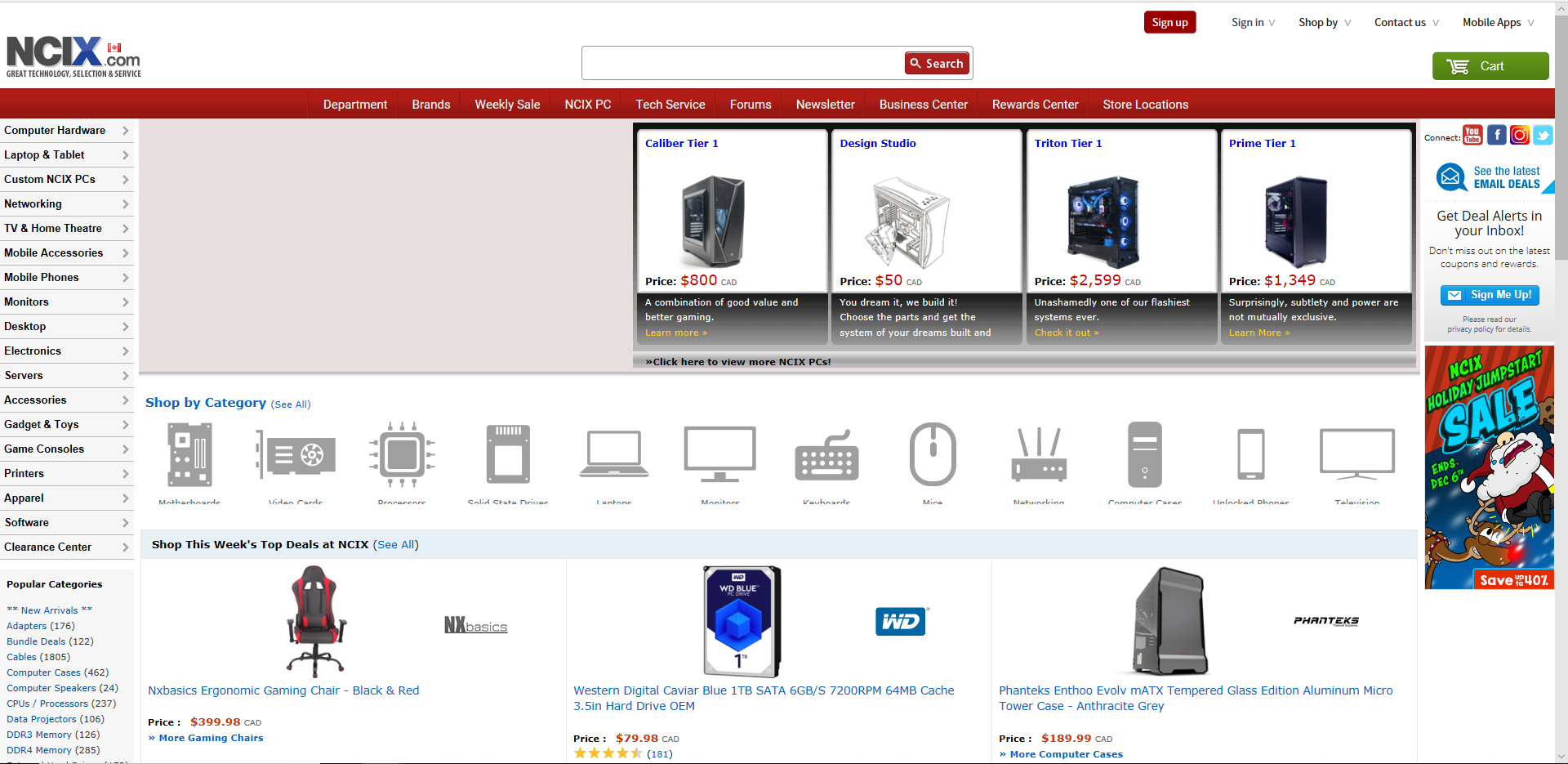
Task: Open the Weekly Sale menu
Action: click(507, 105)
